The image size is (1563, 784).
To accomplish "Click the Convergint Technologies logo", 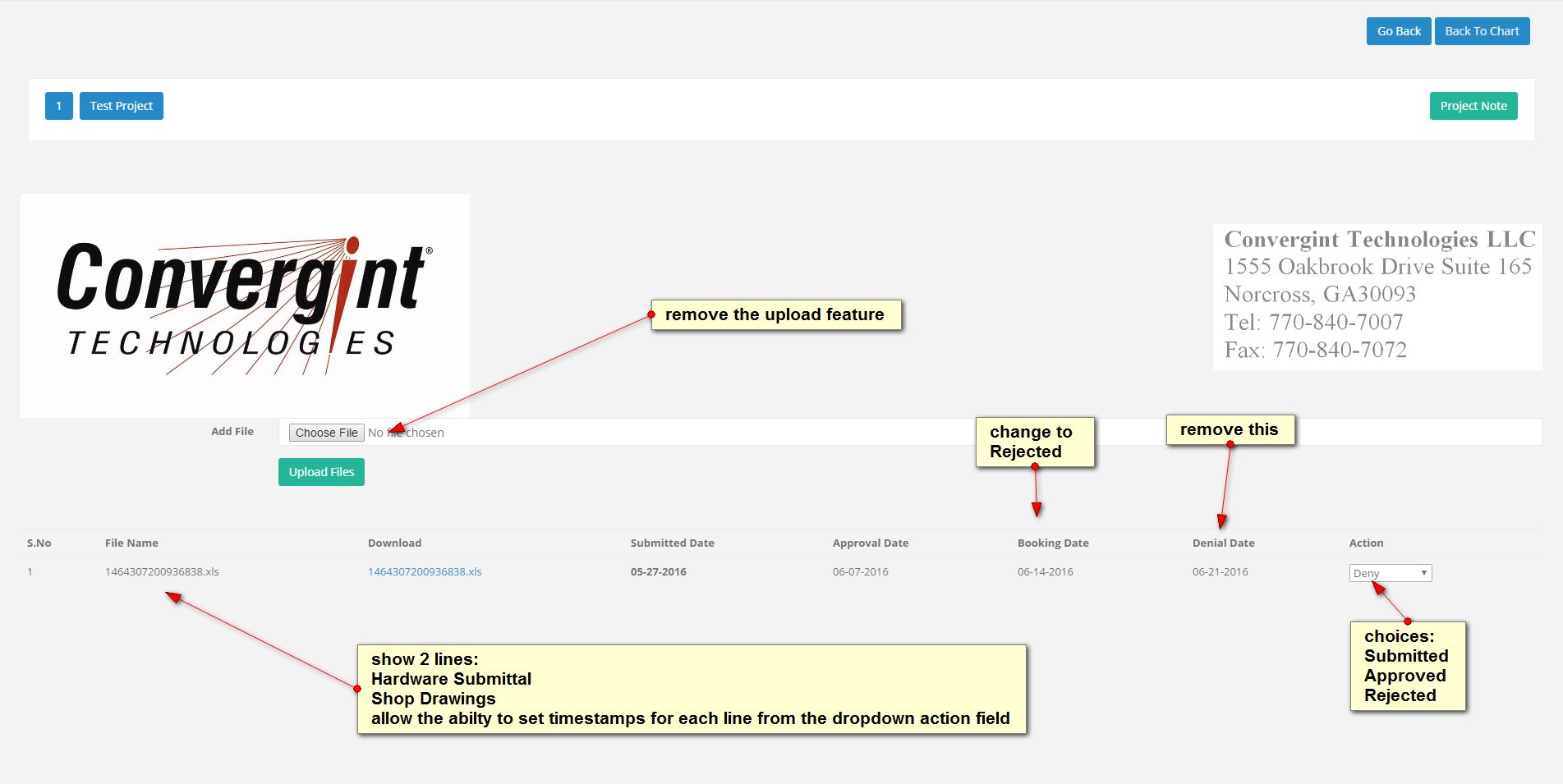I will [245, 305].
